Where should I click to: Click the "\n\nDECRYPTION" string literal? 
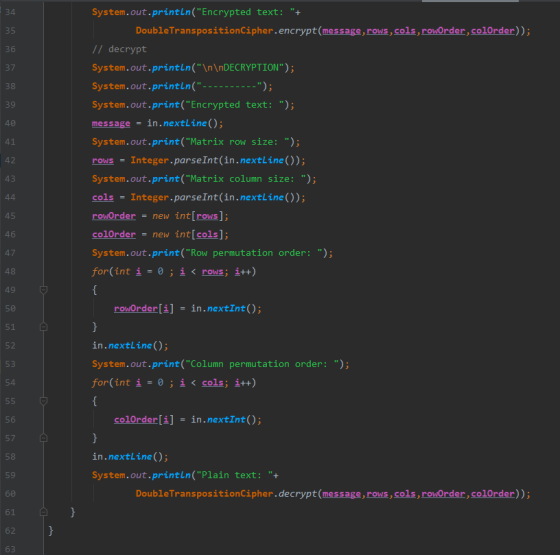coord(240,68)
